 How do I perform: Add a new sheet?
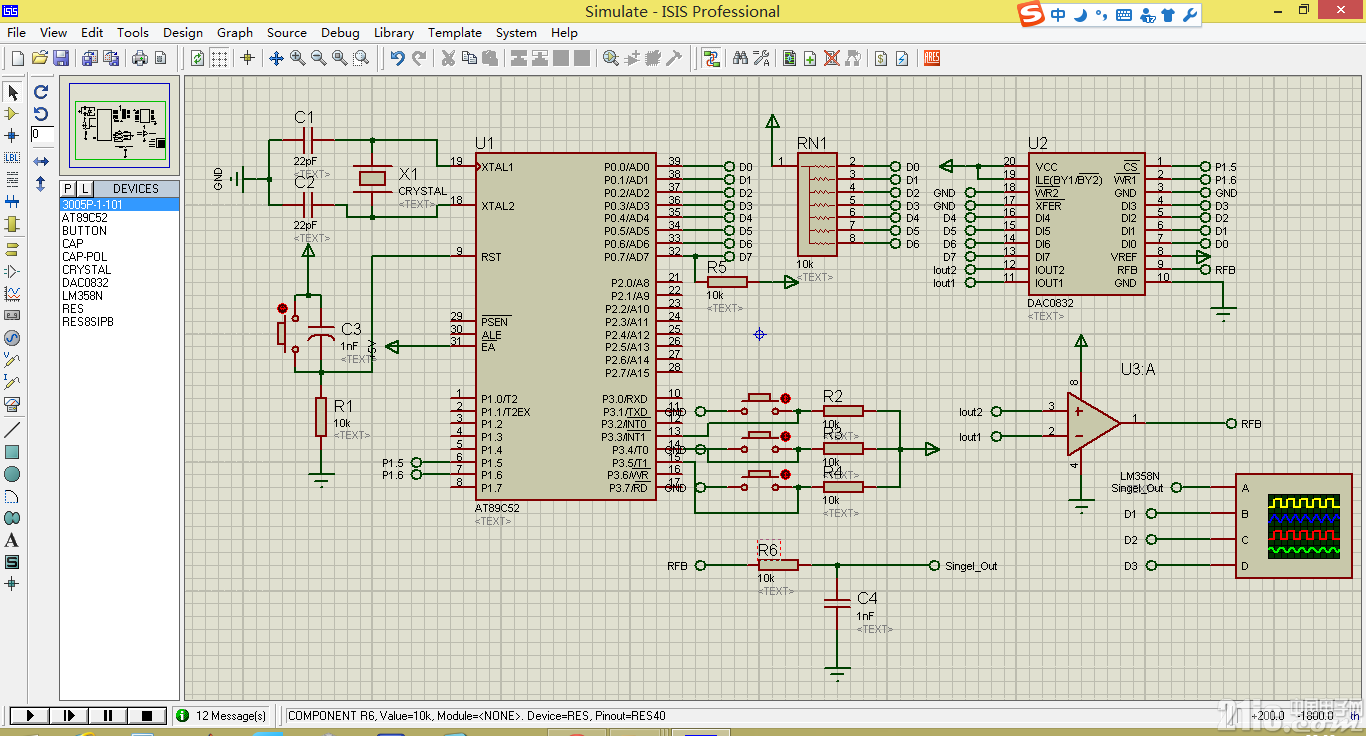pyautogui.click(x=810, y=58)
